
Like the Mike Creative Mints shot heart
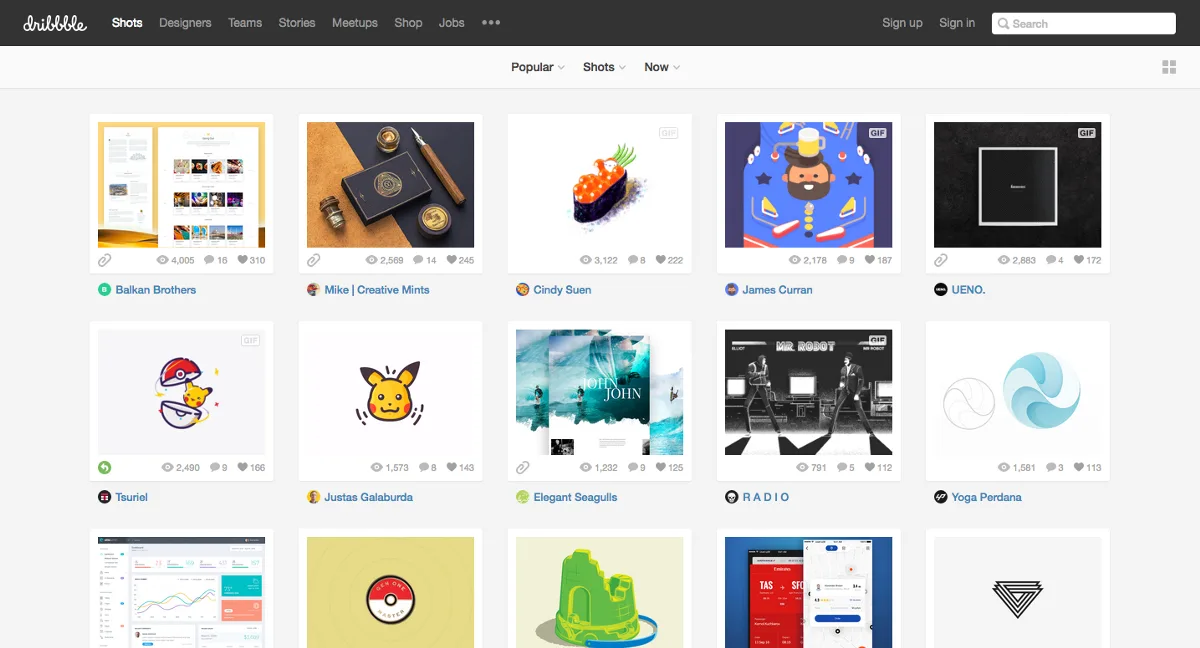pyautogui.click(x=451, y=260)
